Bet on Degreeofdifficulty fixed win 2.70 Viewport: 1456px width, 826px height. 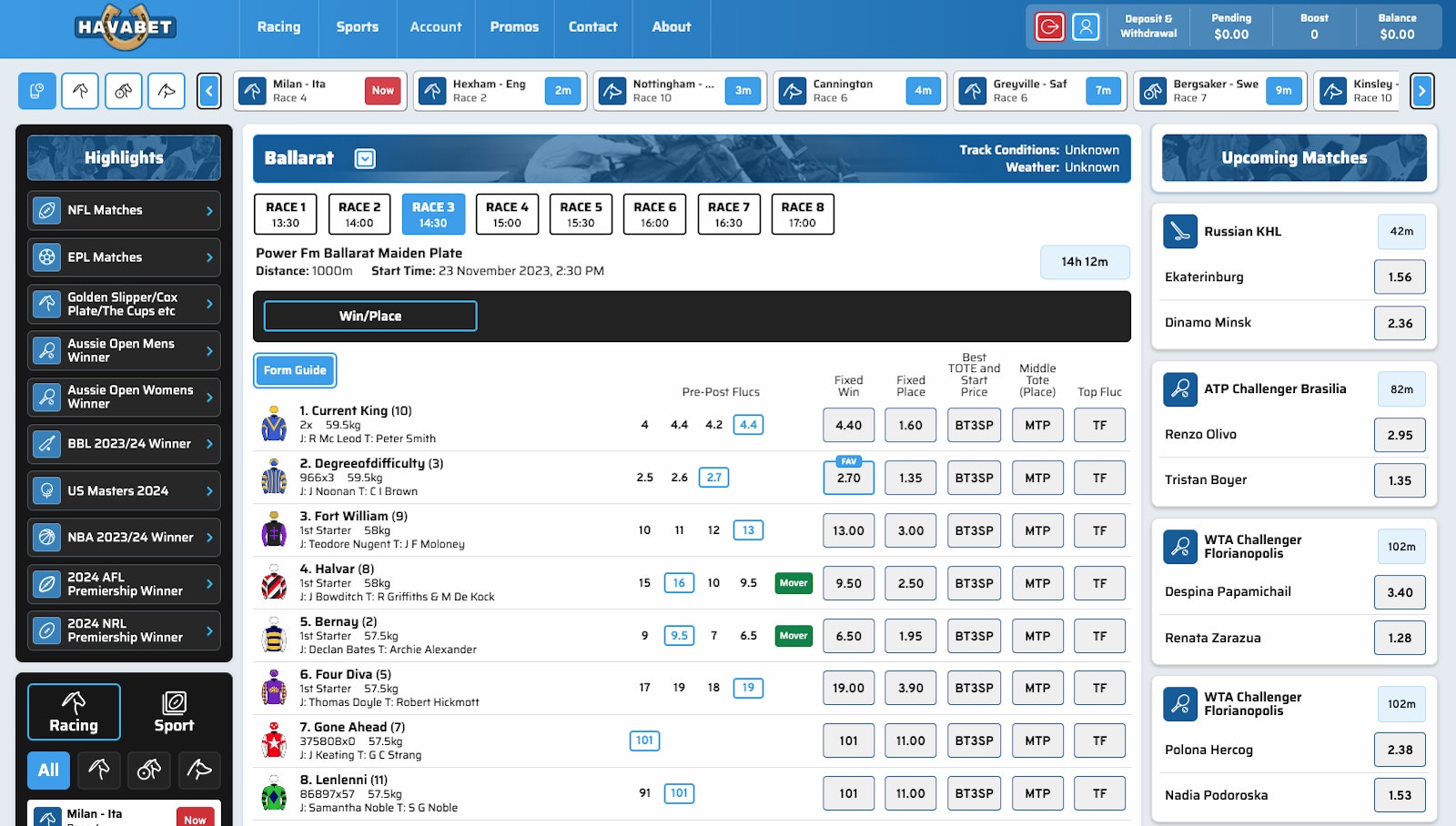(848, 478)
